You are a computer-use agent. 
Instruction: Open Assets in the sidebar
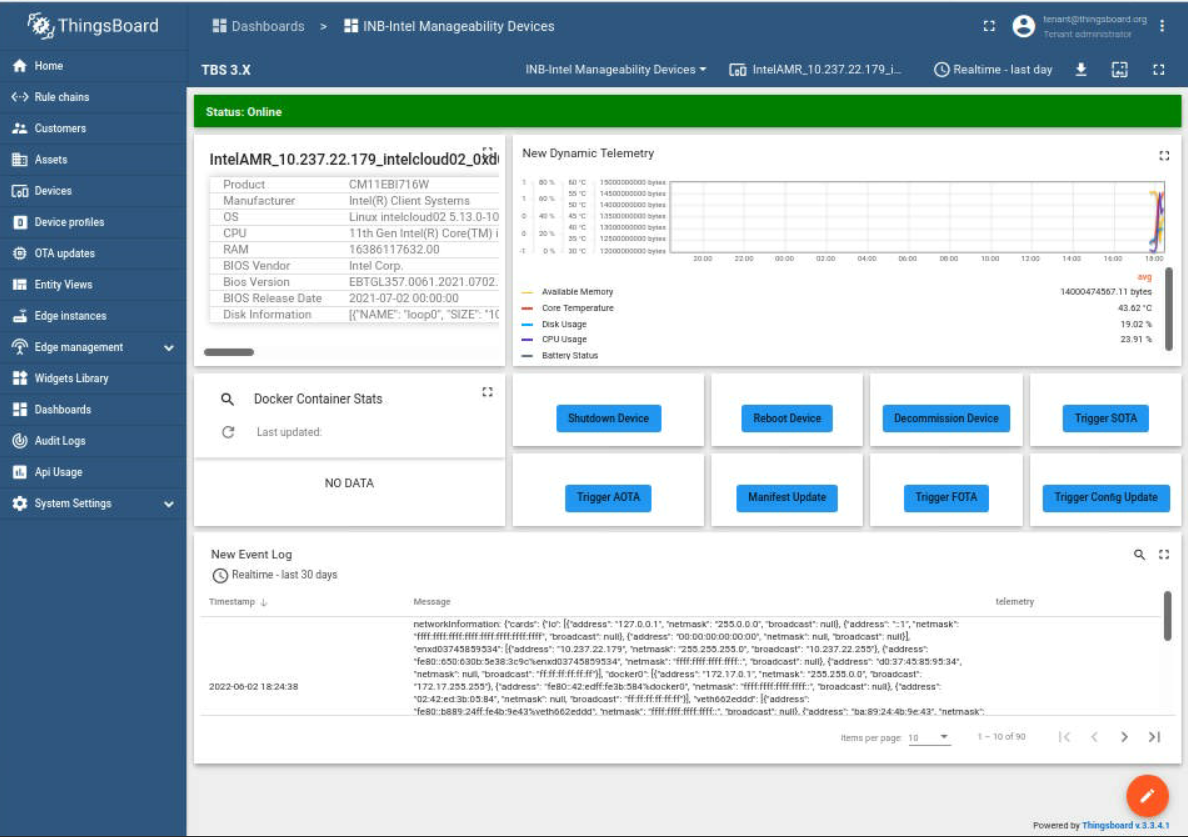(93, 159)
